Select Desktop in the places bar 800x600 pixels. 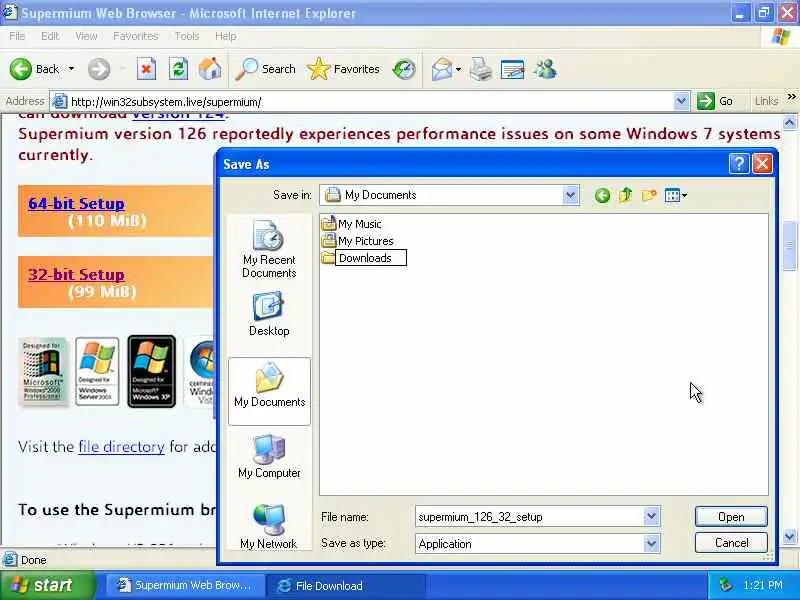point(269,314)
